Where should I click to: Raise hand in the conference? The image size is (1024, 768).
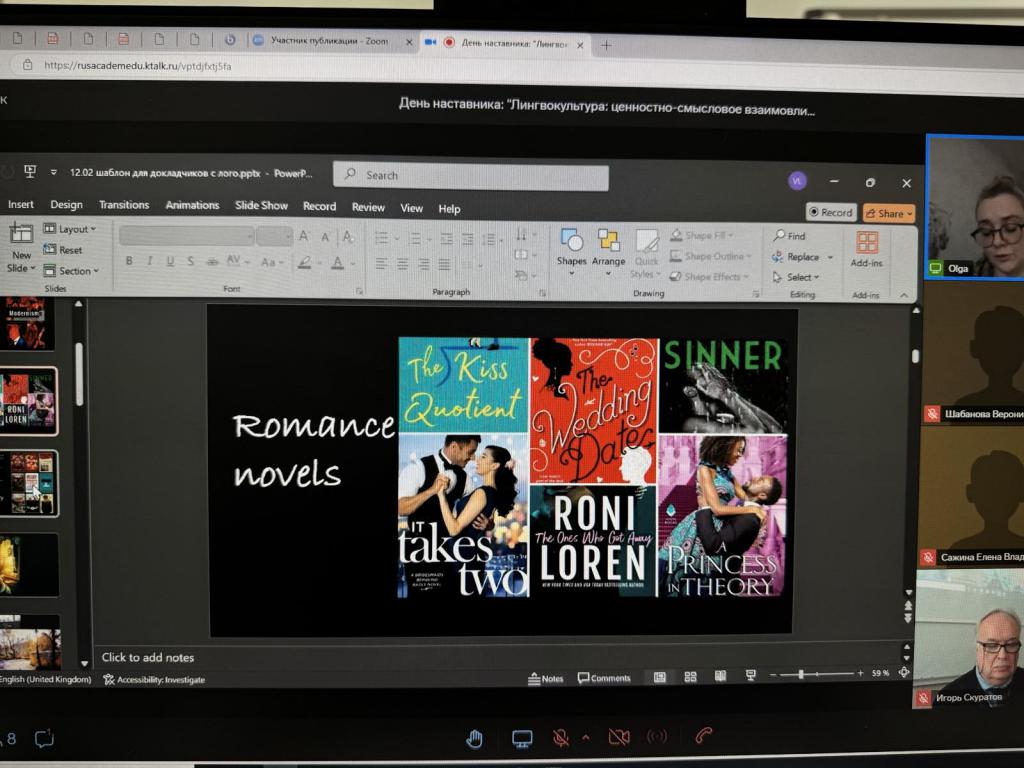[474, 739]
